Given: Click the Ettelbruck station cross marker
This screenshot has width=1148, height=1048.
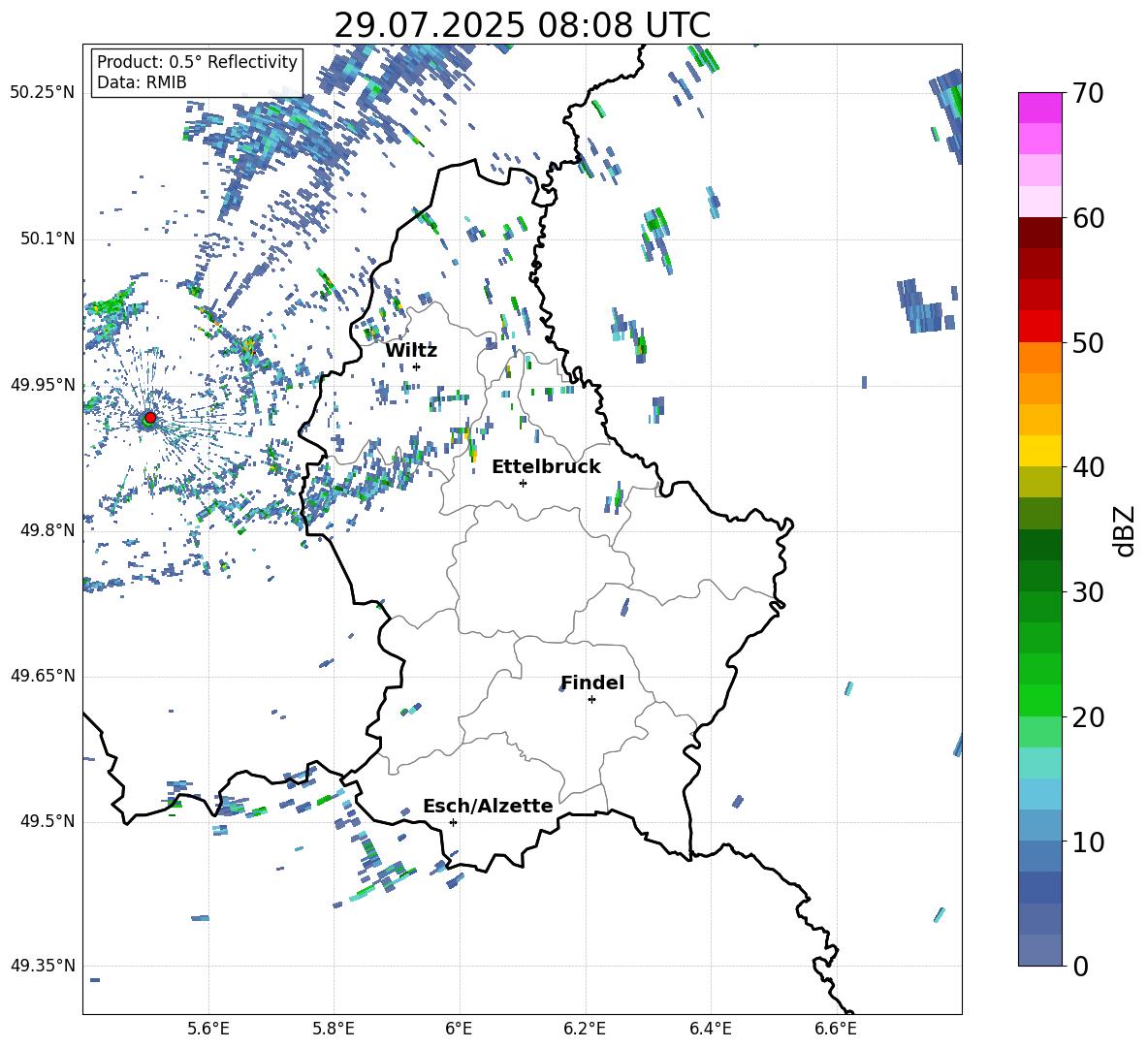Looking at the screenshot, I should click(523, 483).
